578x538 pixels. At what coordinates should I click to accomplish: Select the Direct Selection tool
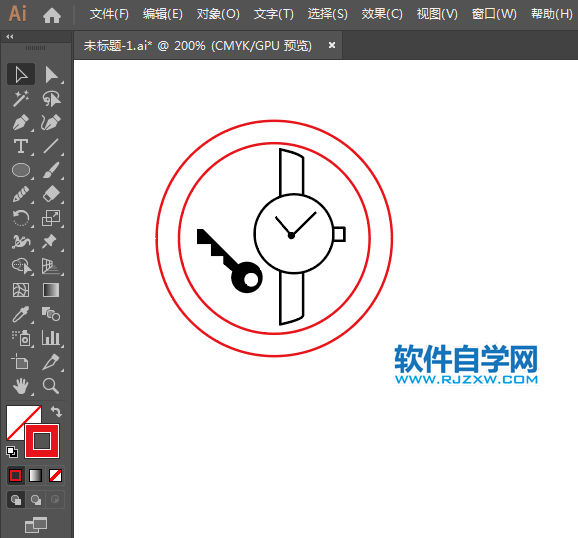(x=51, y=74)
